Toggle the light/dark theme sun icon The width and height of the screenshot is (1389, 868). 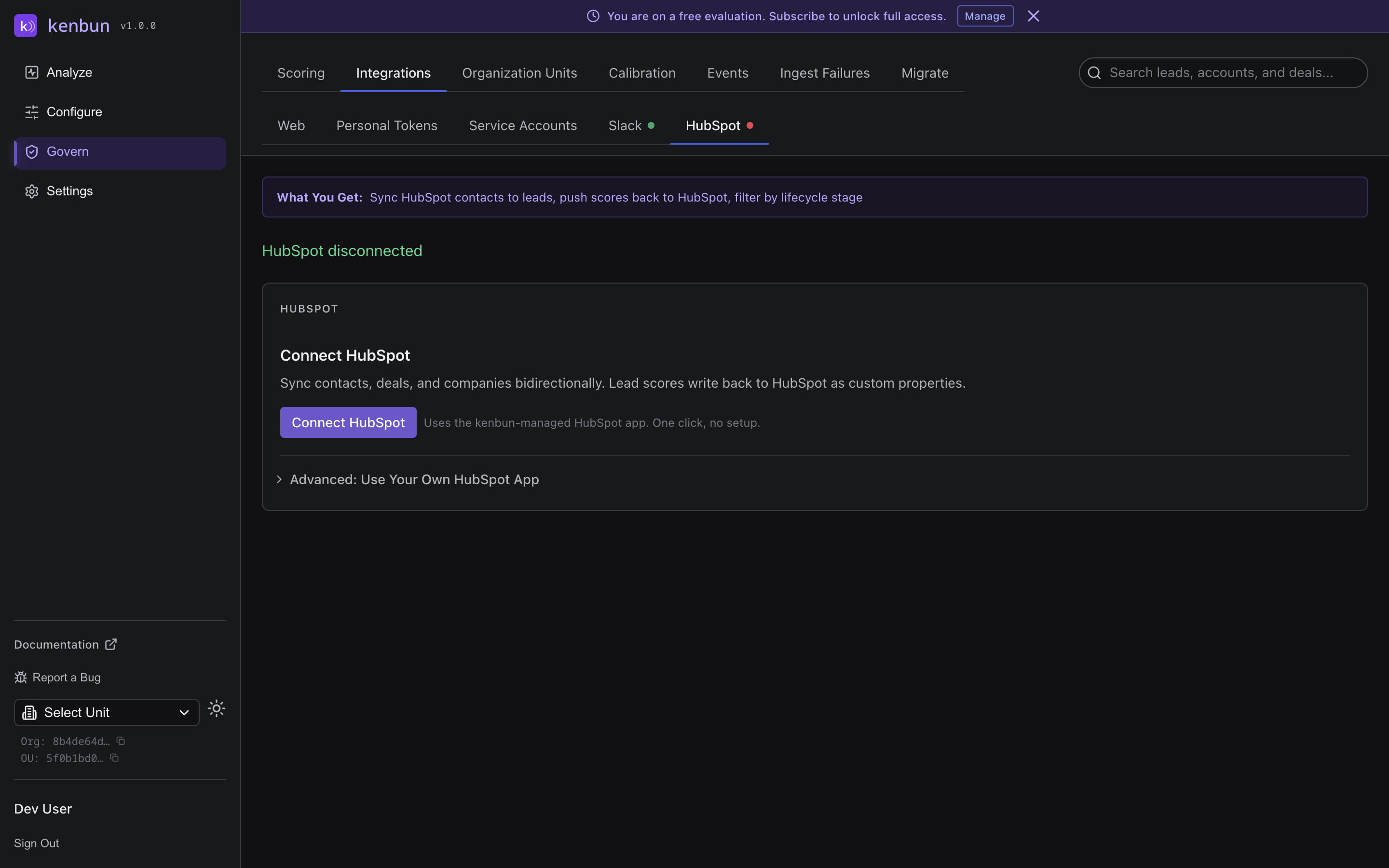[x=217, y=708]
